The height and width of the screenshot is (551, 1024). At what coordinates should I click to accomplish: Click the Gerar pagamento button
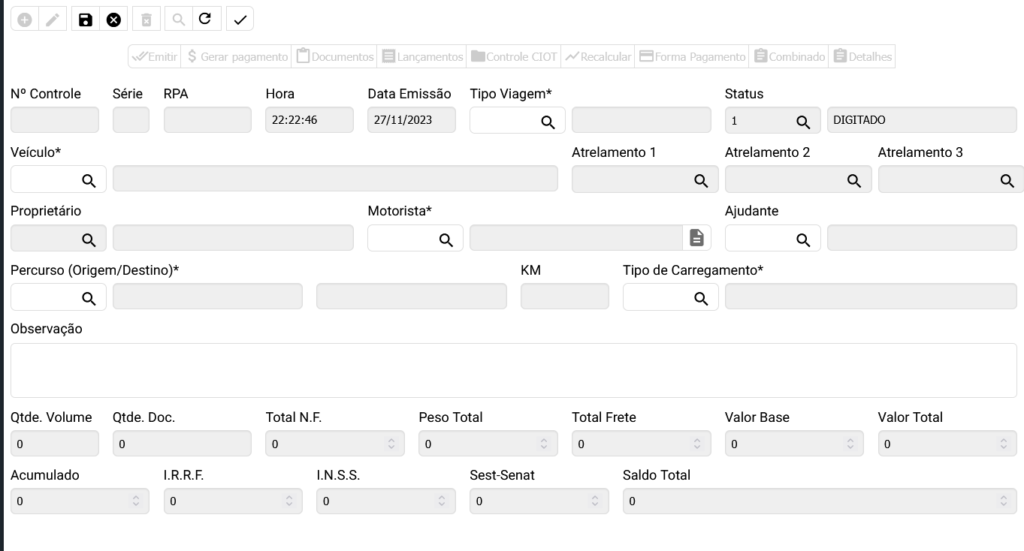[x=238, y=57]
